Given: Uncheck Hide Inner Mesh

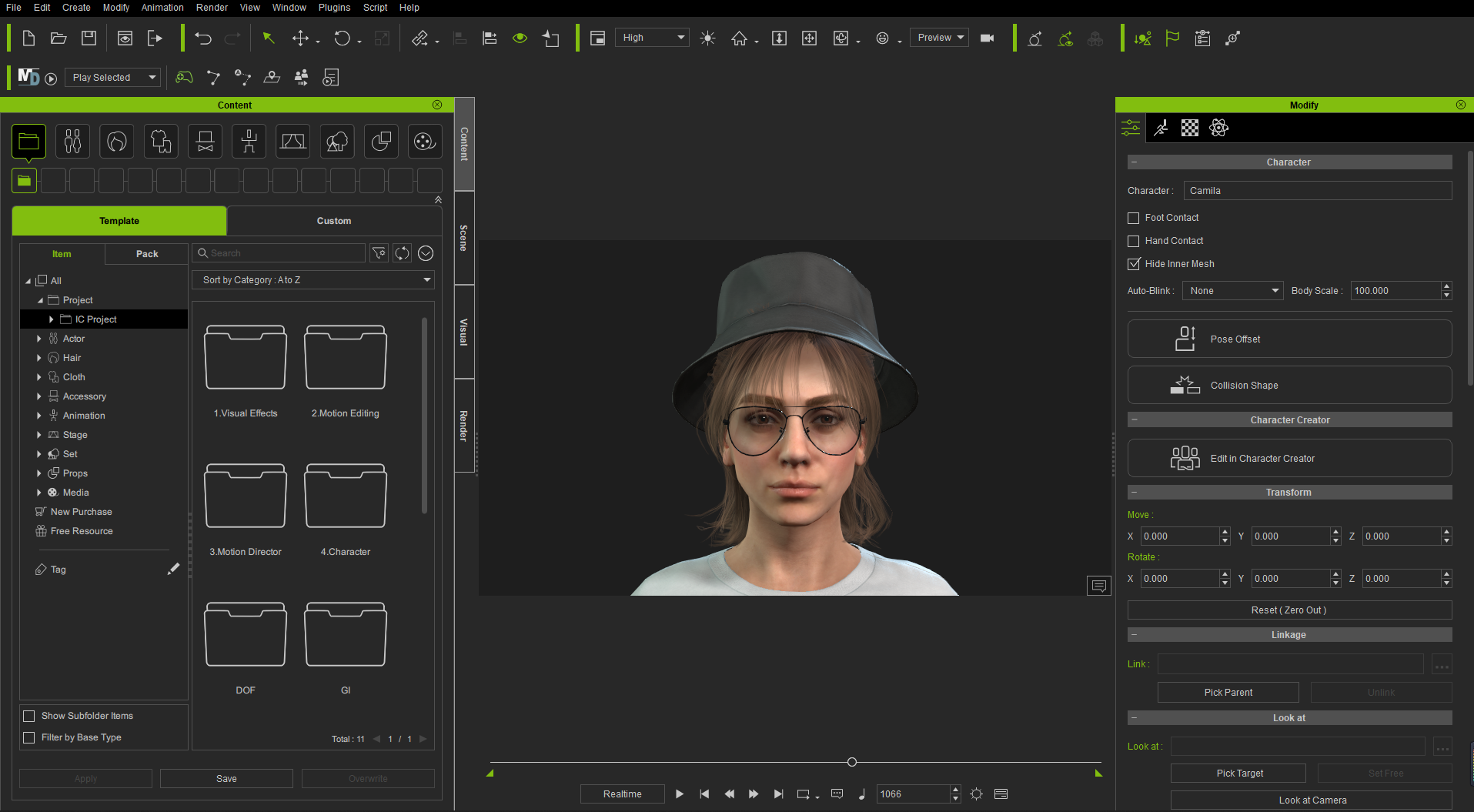Looking at the screenshot, I should pos(1134,264).
